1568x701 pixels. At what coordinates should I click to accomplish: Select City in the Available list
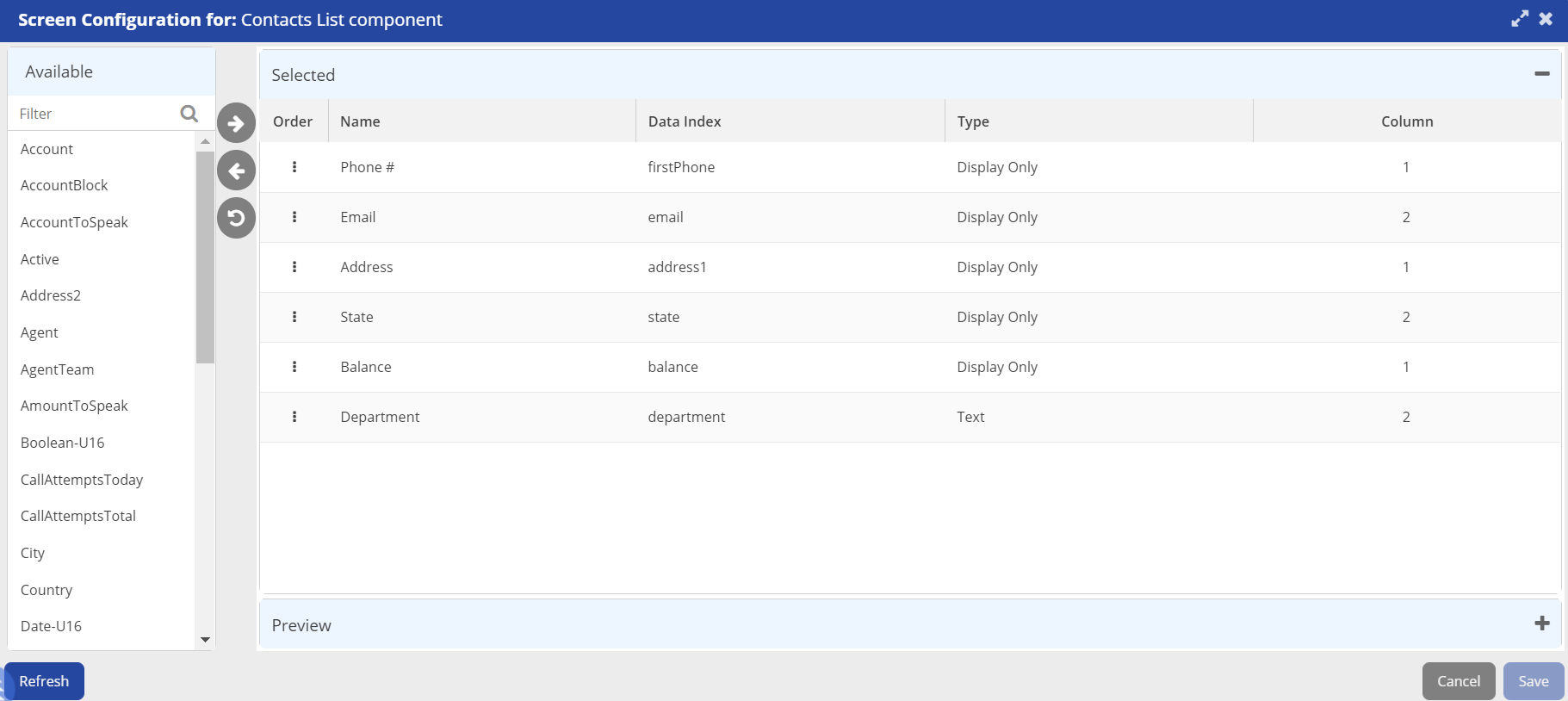pos(33,553)
